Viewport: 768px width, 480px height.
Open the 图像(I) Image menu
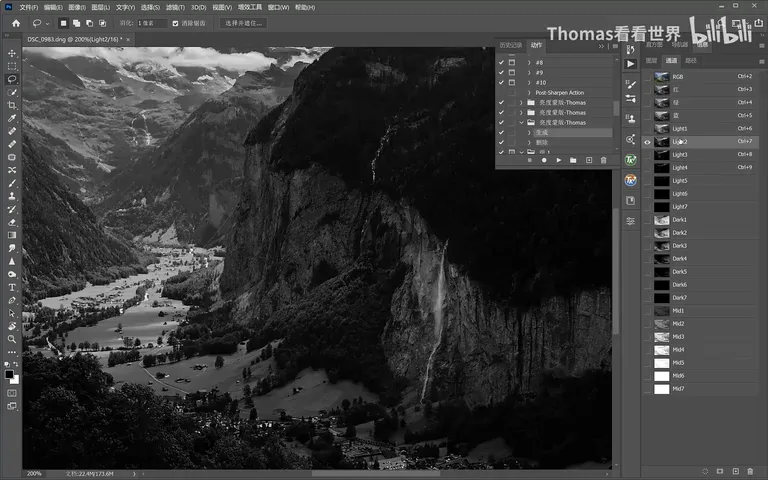pos(77,7)
